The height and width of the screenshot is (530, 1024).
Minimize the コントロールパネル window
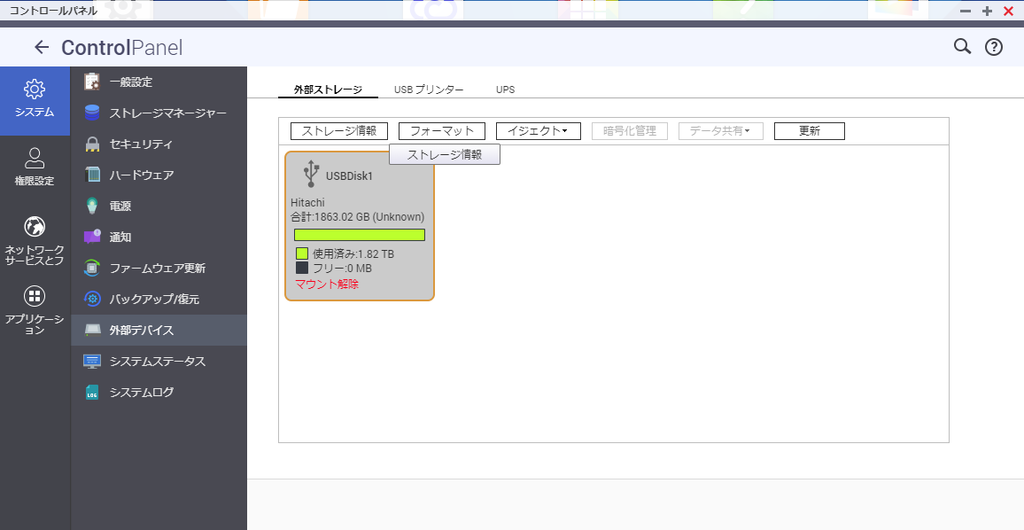click(965, 11)
